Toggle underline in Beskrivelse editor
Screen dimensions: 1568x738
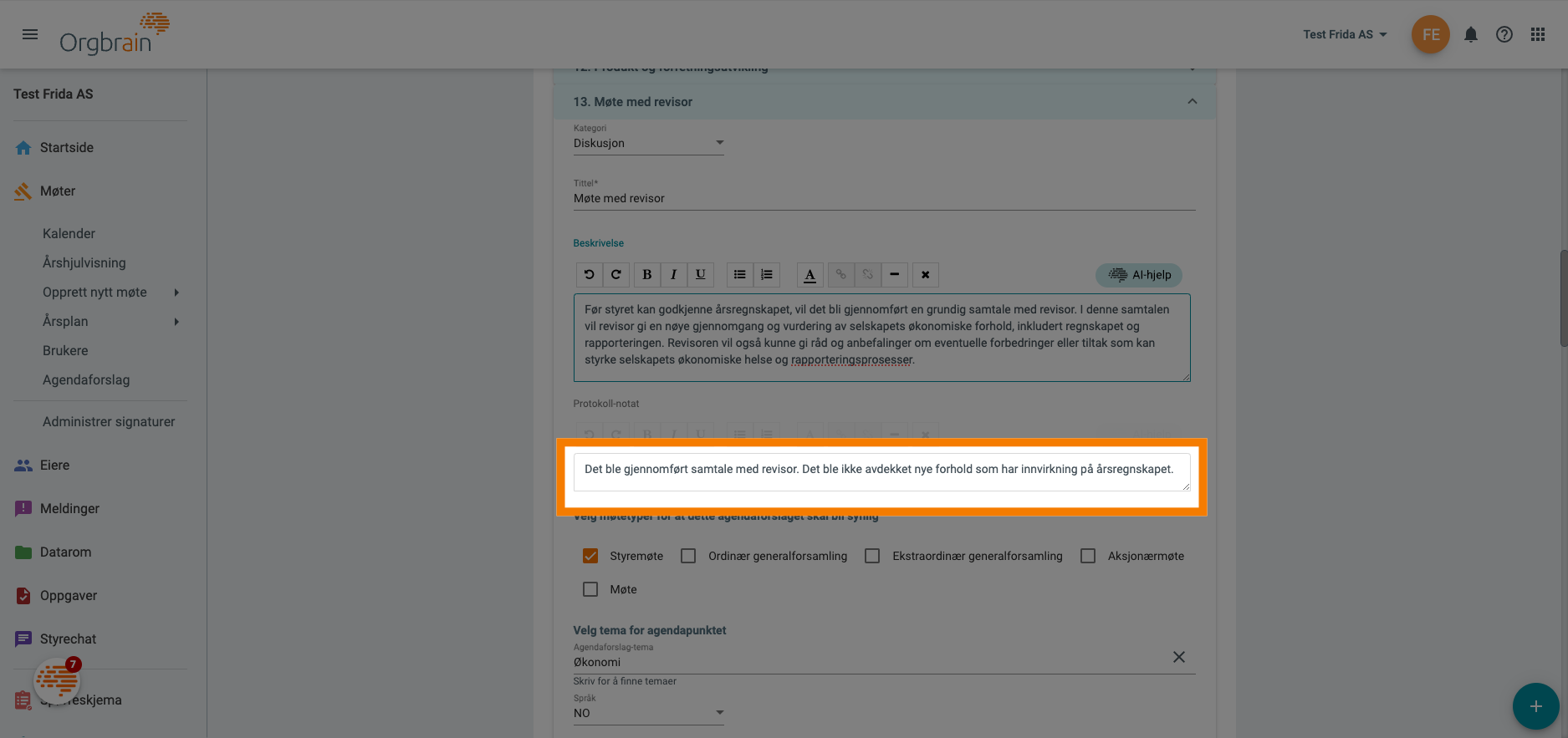[701, 274]
